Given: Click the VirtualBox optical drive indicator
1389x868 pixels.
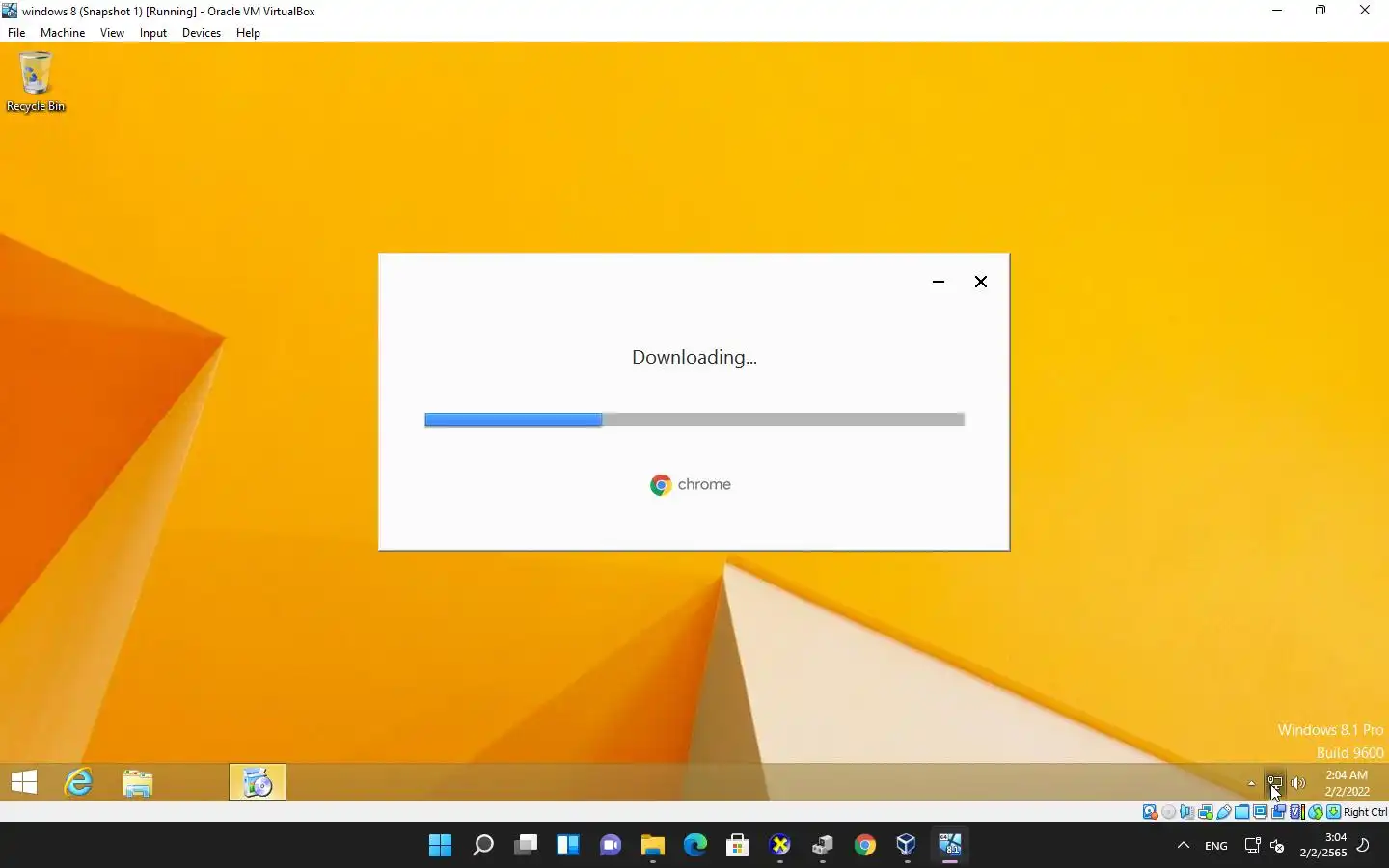Looking at the screenshot, I should [1168, 812].
